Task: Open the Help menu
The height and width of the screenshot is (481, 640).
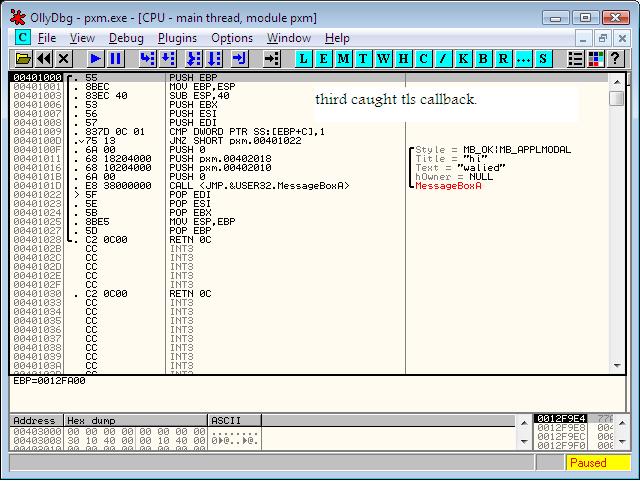Action: (337, 38)
